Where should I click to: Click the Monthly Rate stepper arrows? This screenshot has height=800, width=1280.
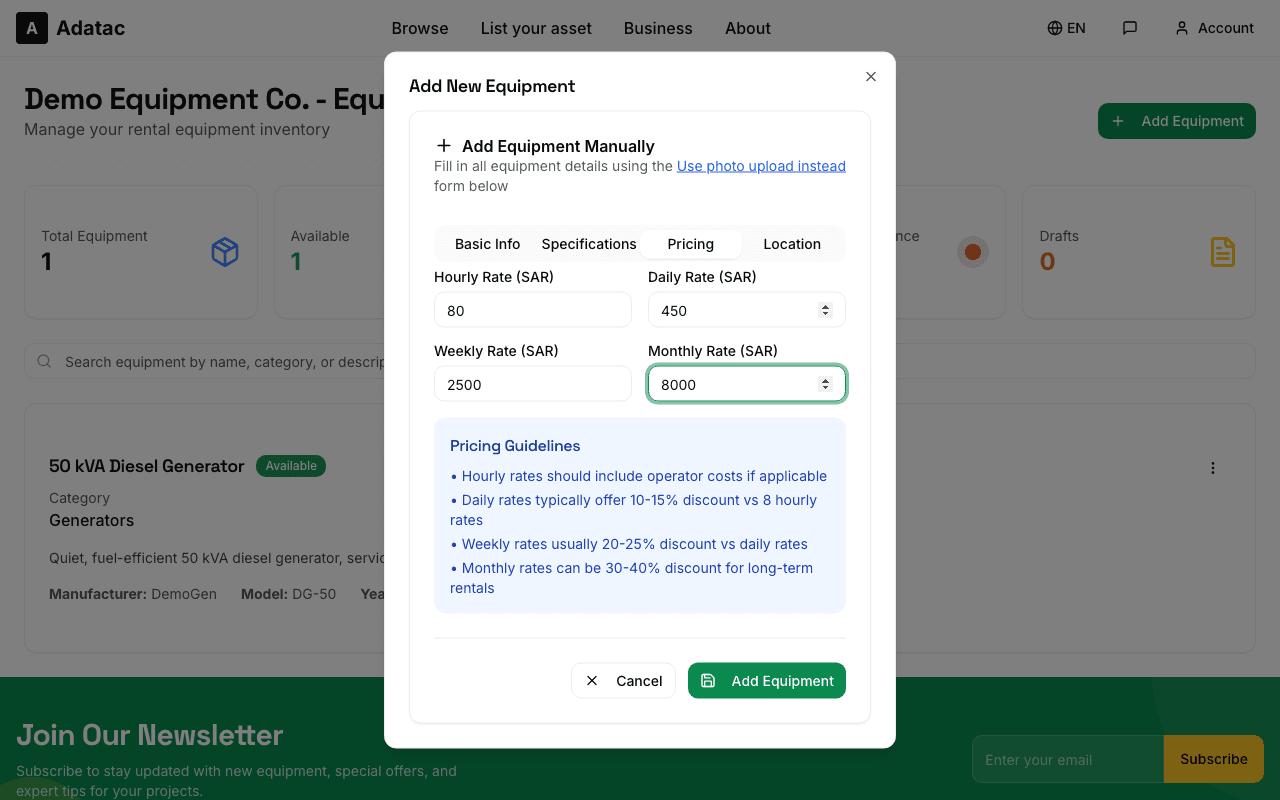coord(825,384)
